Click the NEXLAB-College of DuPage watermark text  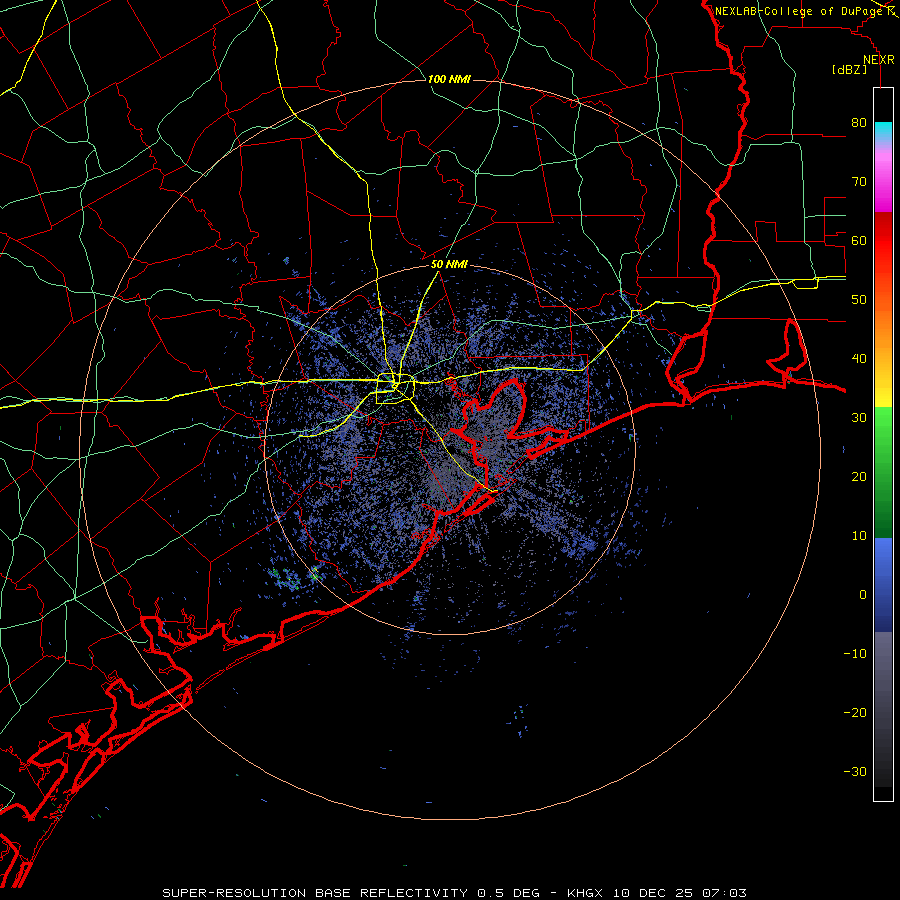799,11
